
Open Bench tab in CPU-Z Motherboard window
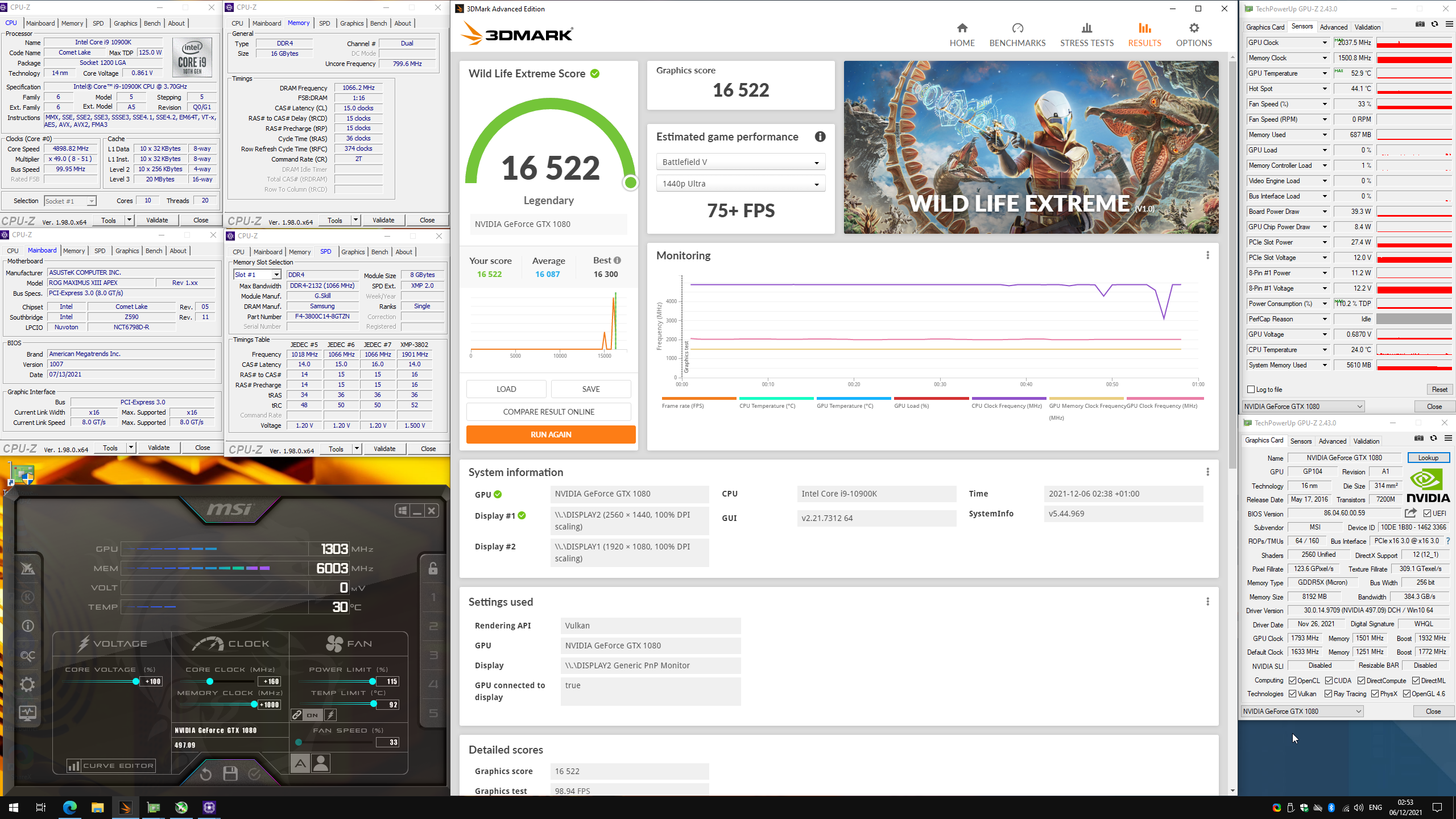click(154, 251)
